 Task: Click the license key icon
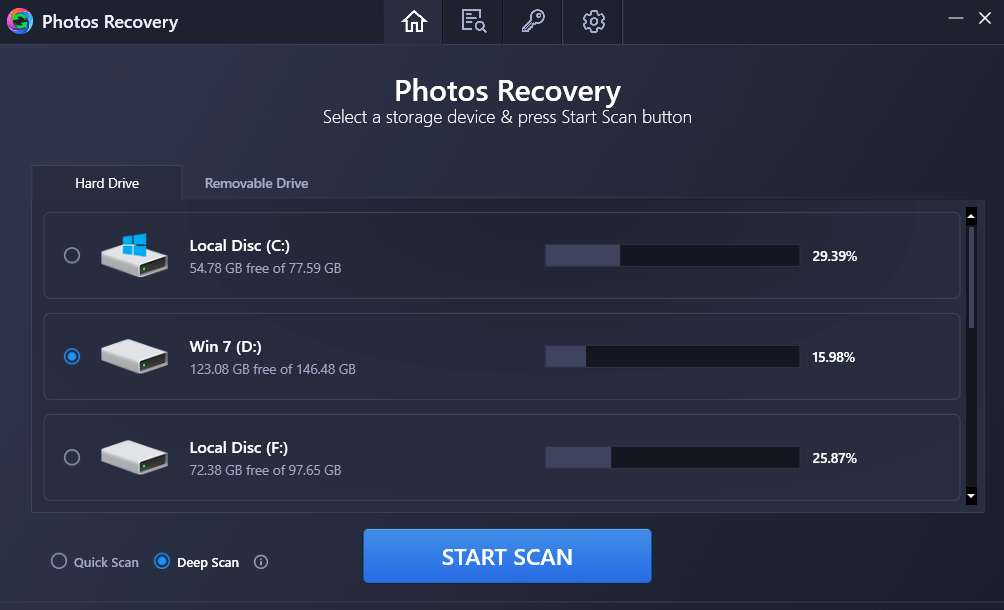(532, 21)
